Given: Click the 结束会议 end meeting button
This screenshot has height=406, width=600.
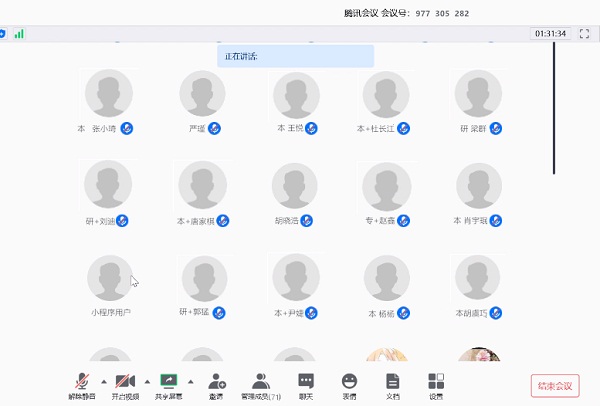Looking at the screenshot, I should tap(554, 385).
